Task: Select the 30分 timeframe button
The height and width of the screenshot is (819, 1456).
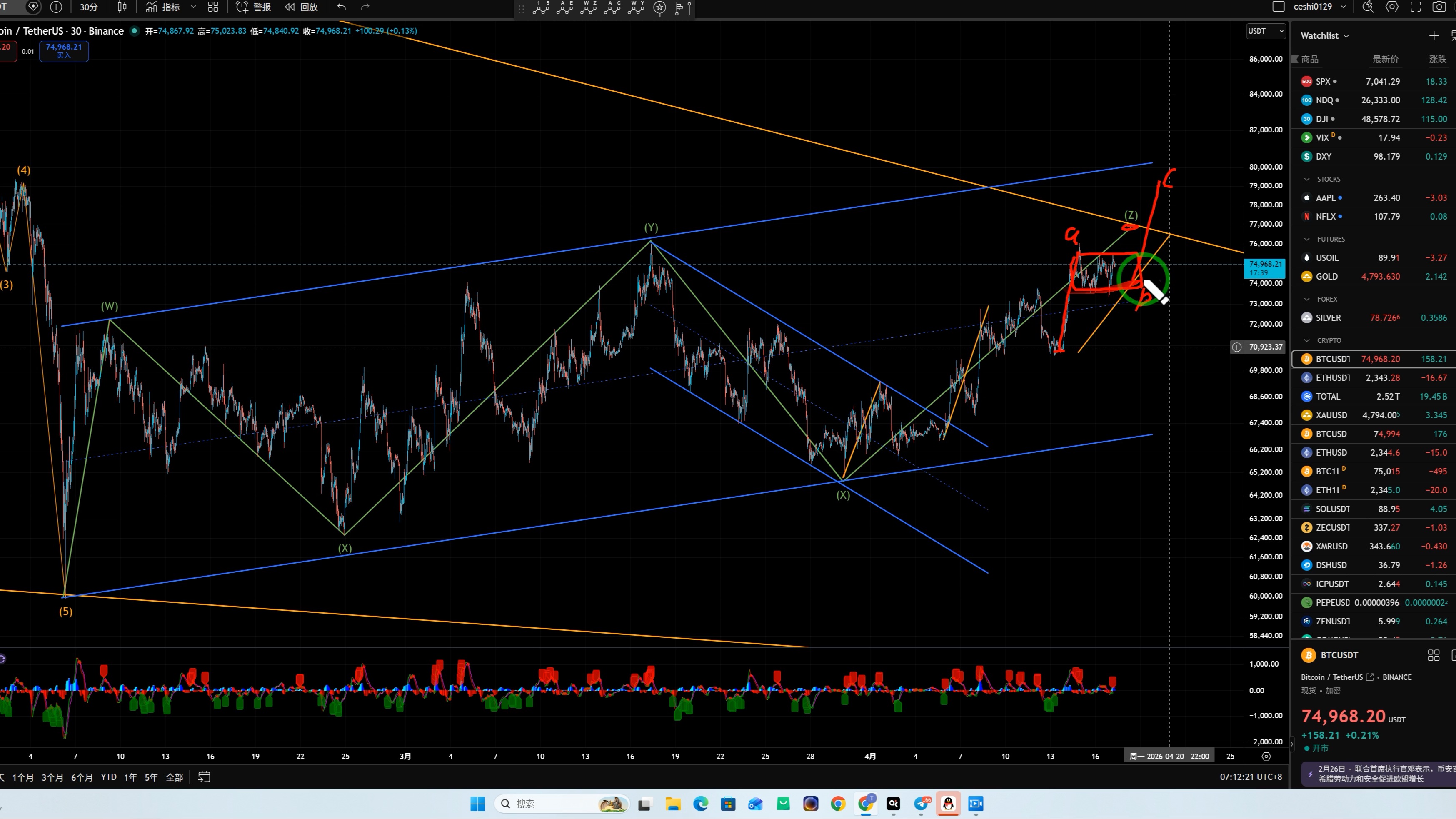Action: point(89,7)
